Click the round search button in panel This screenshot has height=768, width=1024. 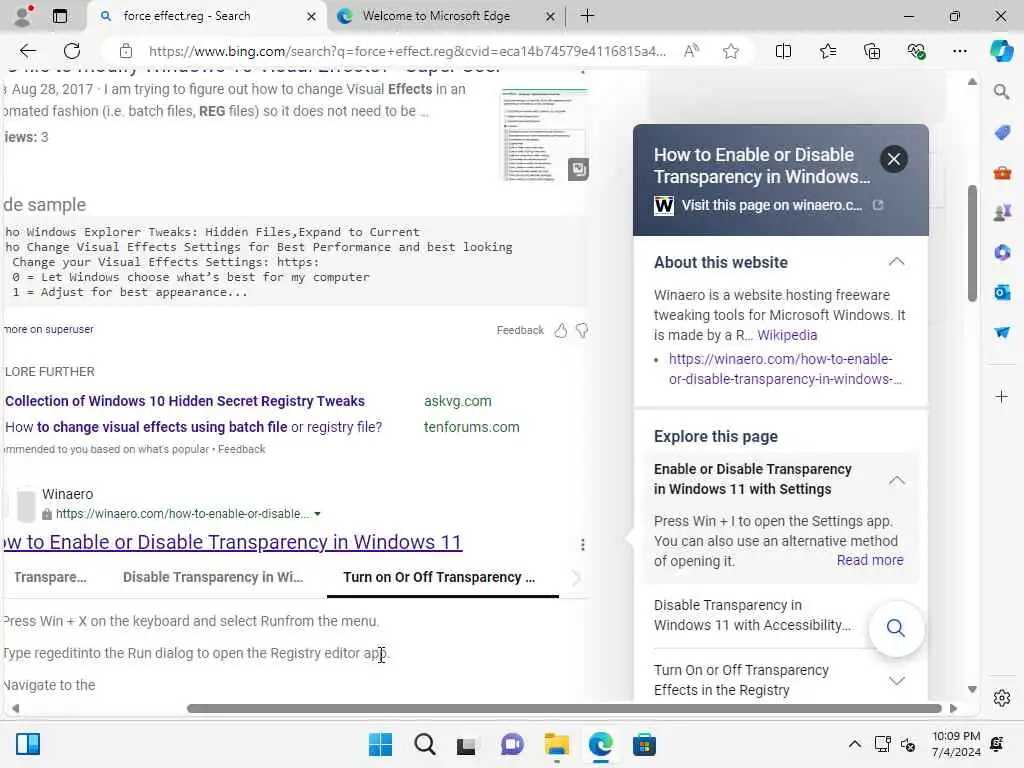pos(896,628)
